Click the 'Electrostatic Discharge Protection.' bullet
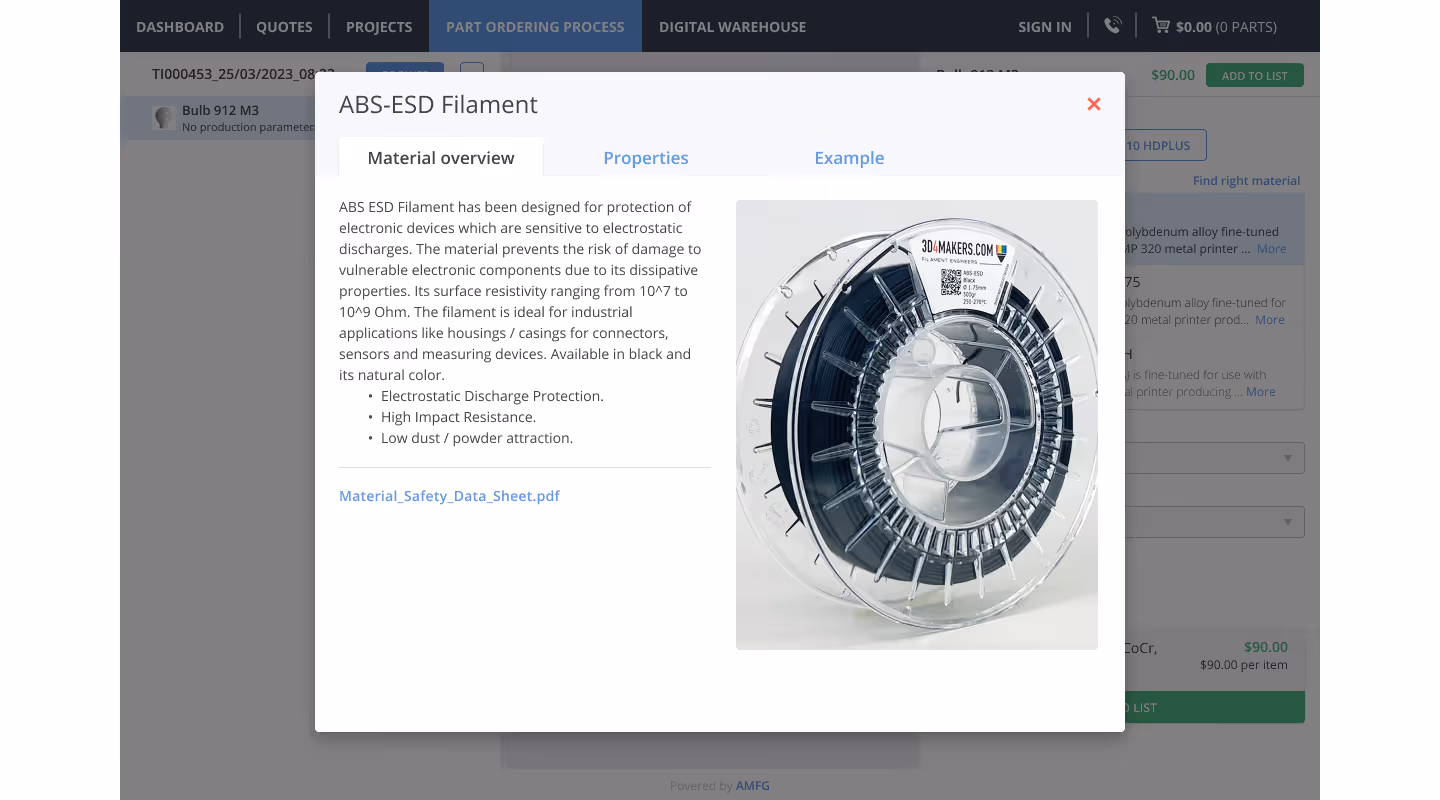This screenshot has width=1440, height=800. (492, 396)
